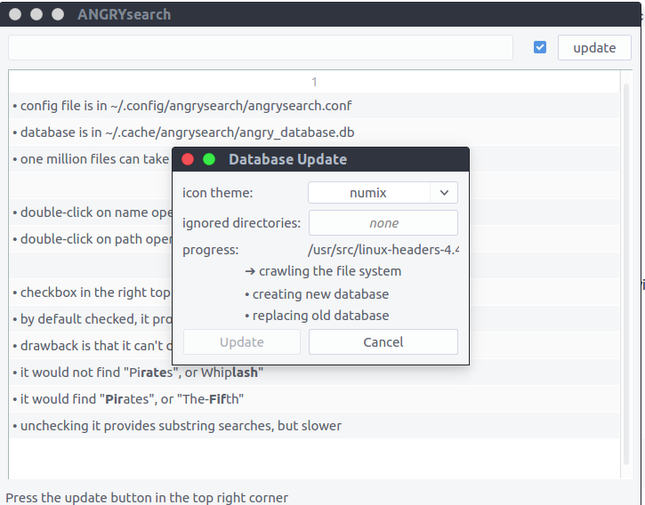
Task: Click the results list vertical scrollbar
Action: tap(627, 270)
